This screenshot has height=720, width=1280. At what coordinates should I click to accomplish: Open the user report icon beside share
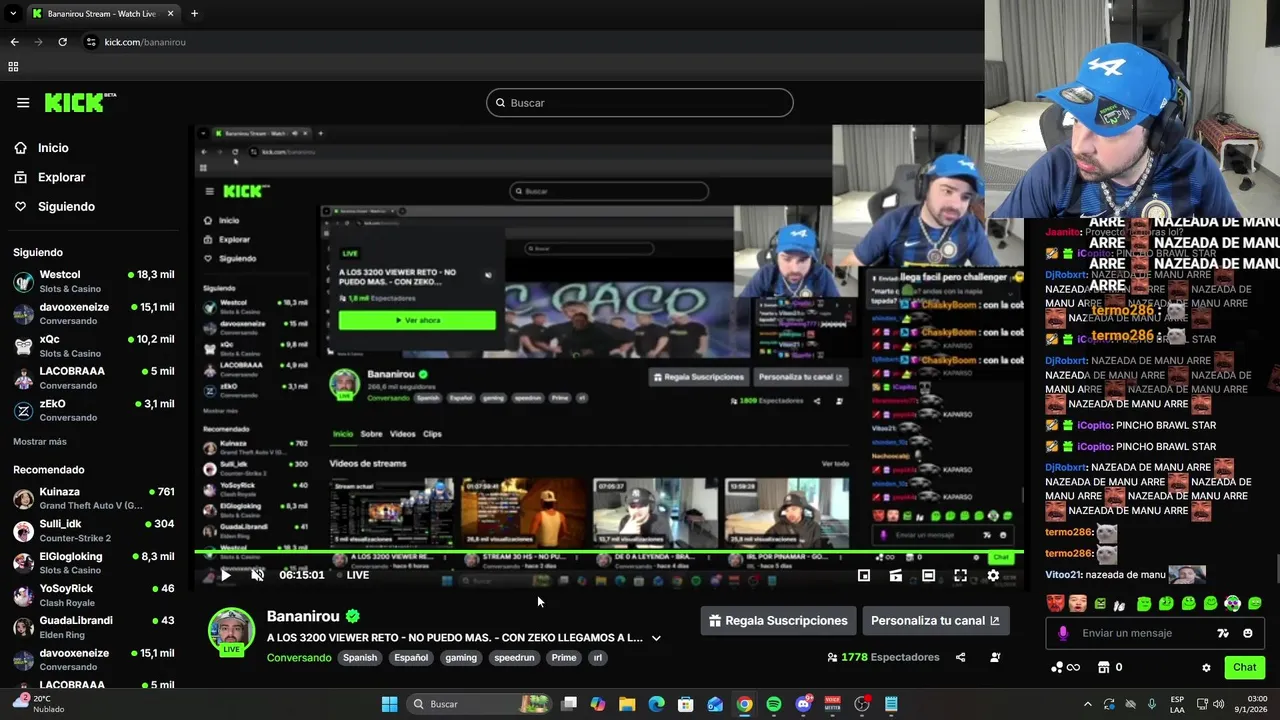pyautogui.click(x=995, y=657)
